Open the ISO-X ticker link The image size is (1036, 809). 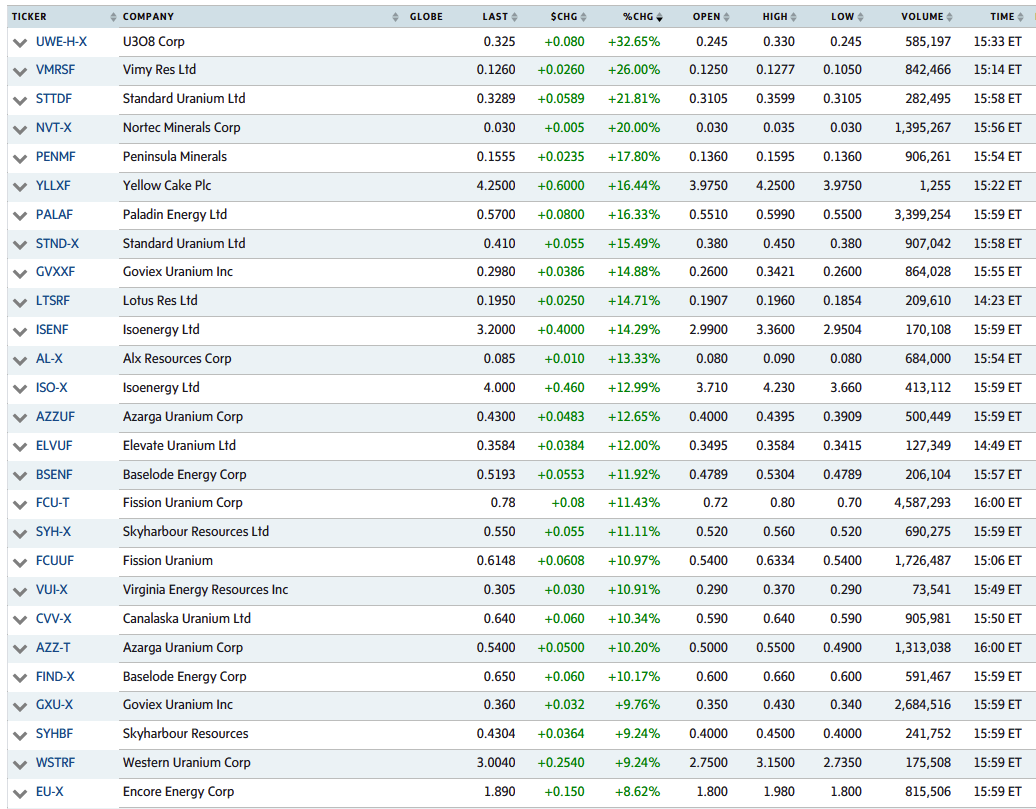click(x=52, y=388)
